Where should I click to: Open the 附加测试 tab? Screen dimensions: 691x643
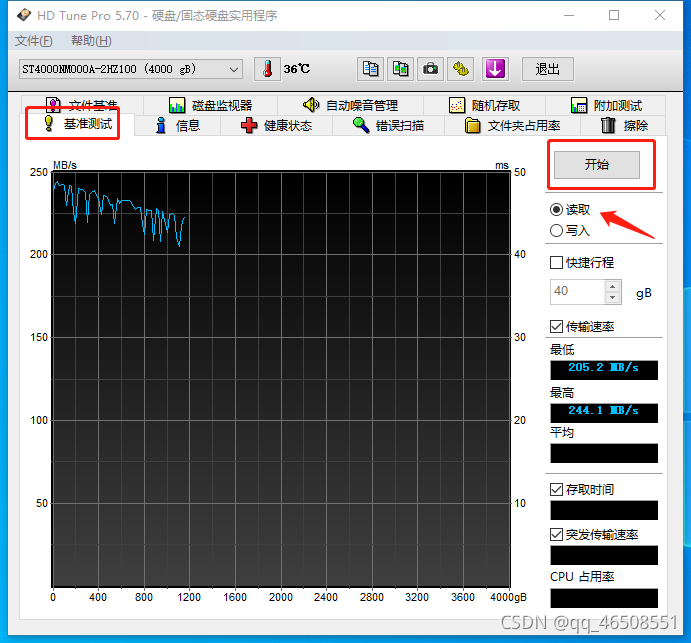click(x=606, y=105)
